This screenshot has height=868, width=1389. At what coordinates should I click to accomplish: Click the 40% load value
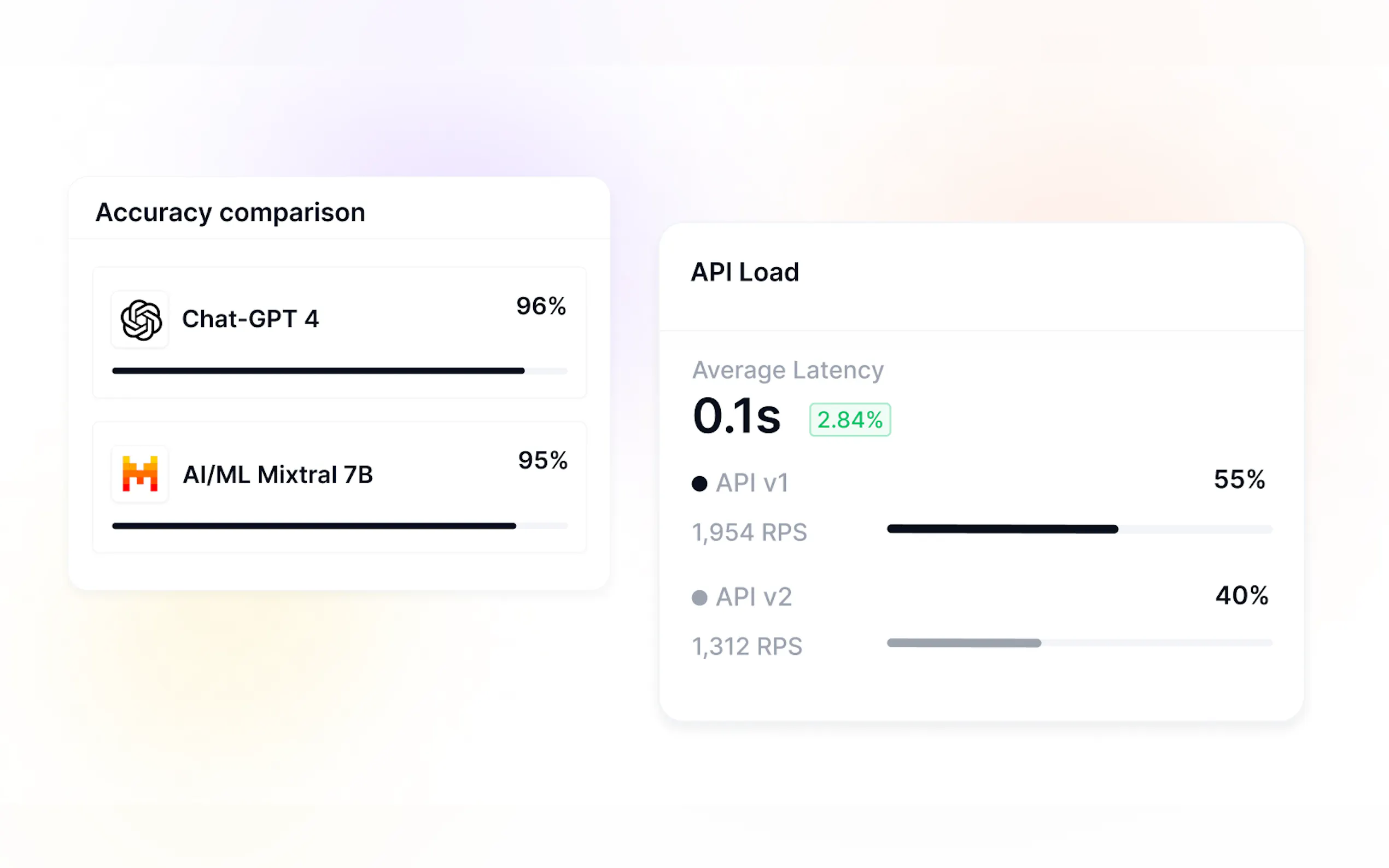1241,595
